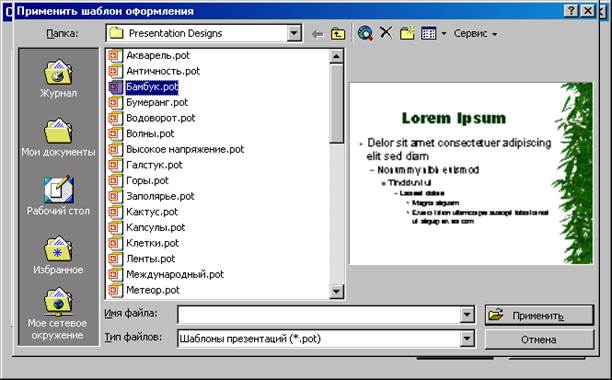This screenshot has height=380, width=612.
Task: Click the icon next to Волны.pot
Action: [115, 133]
